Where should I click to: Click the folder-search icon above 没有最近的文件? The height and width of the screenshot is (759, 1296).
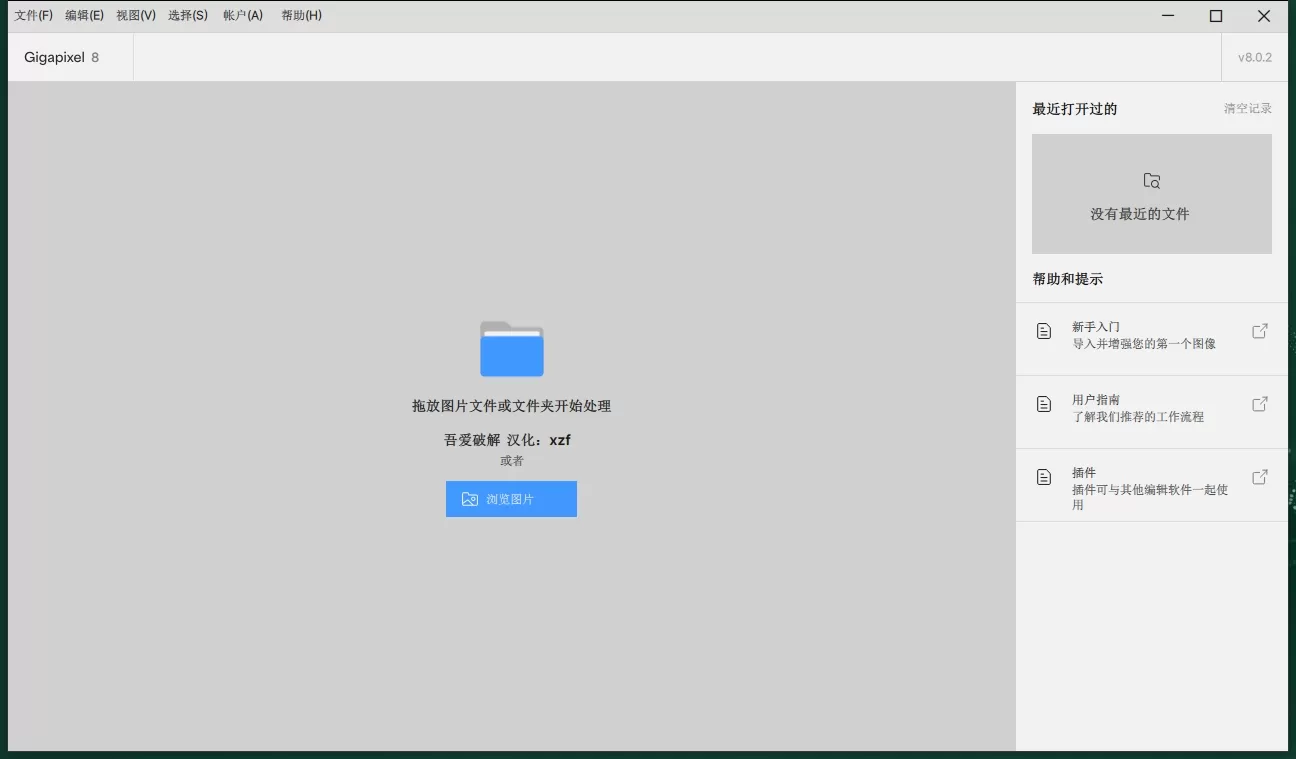click(x=1151, y=180)
